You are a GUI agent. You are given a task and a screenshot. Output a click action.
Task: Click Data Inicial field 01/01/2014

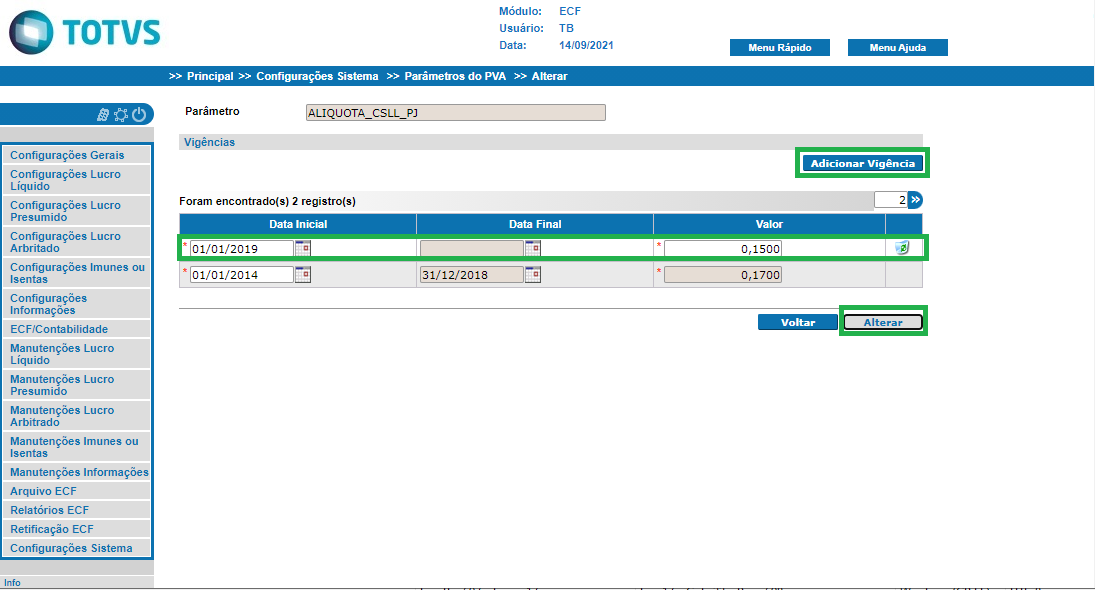pyautogui.click(x=242, y=274)
